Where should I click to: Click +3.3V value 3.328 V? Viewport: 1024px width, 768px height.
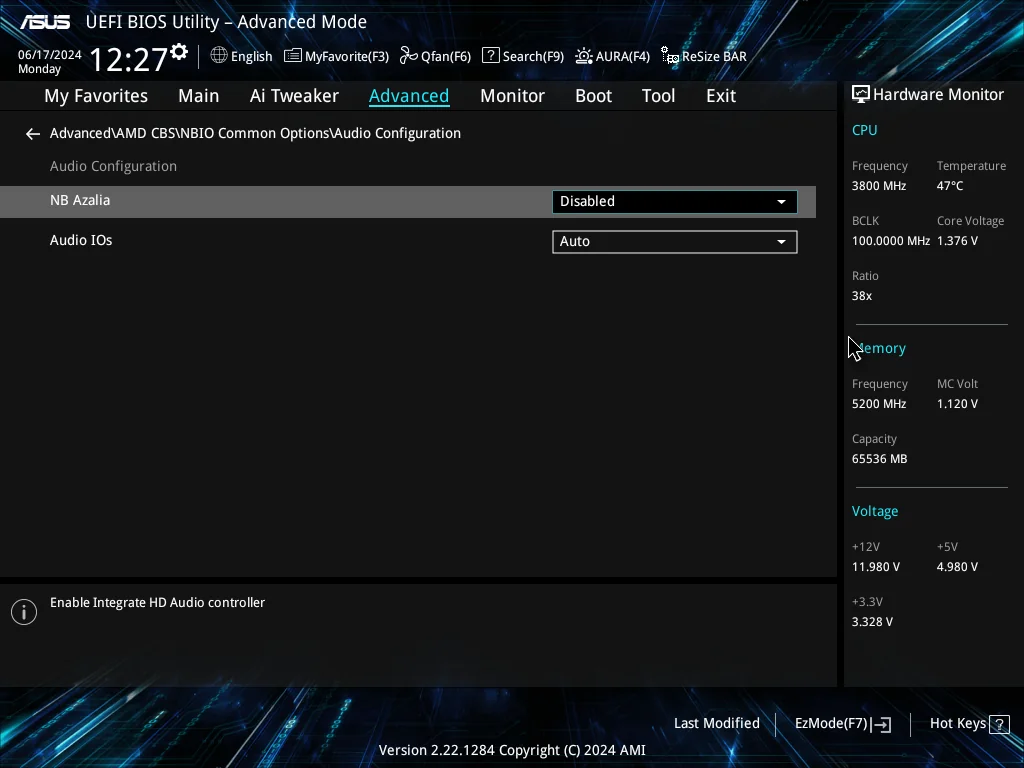[x=872, y=622]
